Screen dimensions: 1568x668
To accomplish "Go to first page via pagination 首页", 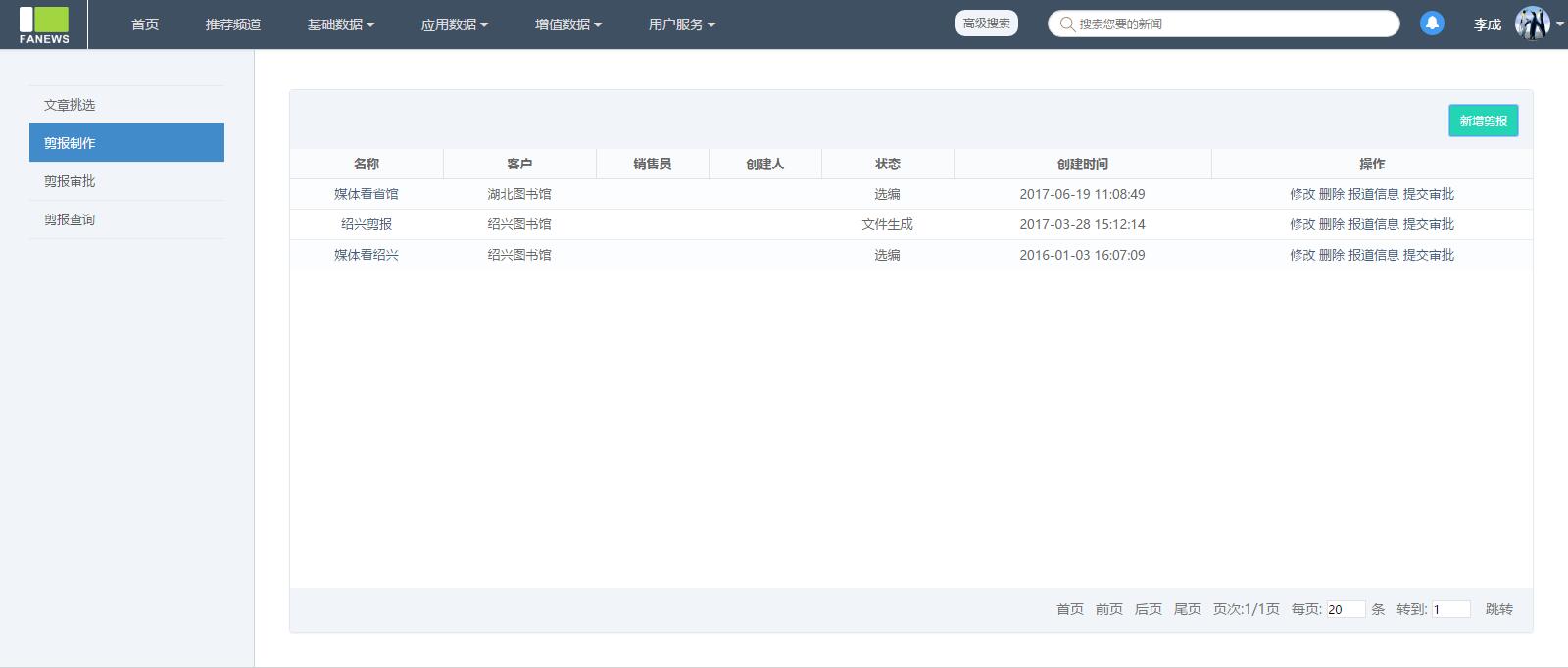I will coord(1070,609).
